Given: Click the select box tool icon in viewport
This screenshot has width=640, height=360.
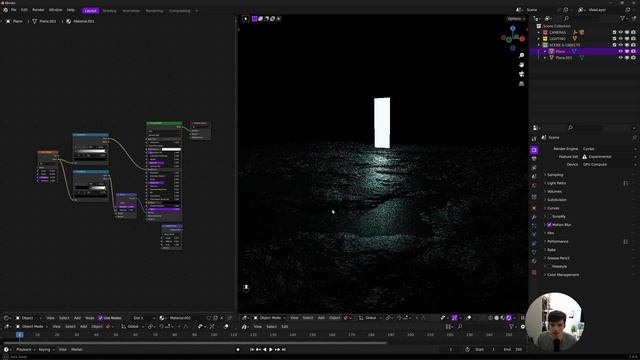Looking at the screenshot, I should click(x=246, y=18).
